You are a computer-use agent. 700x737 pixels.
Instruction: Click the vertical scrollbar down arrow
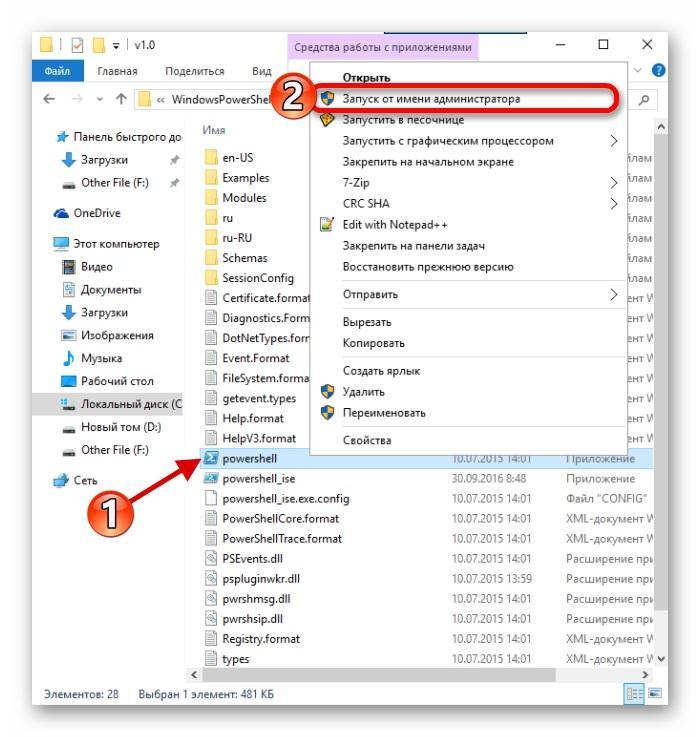(661, 659)
